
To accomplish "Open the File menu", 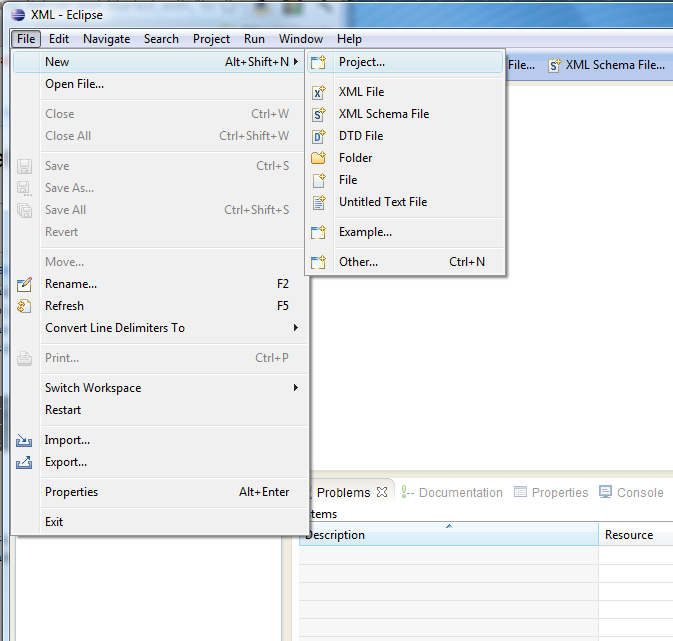I will click(26, 39).
